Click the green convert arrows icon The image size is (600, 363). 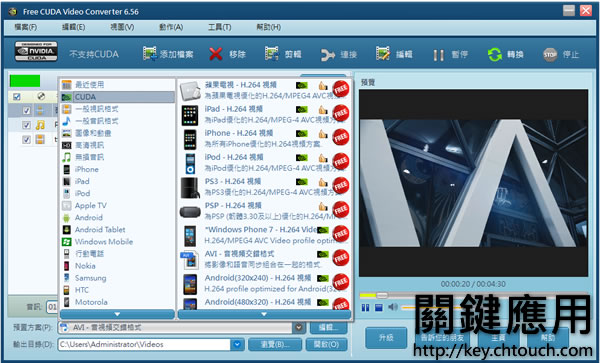click(495, 54)
